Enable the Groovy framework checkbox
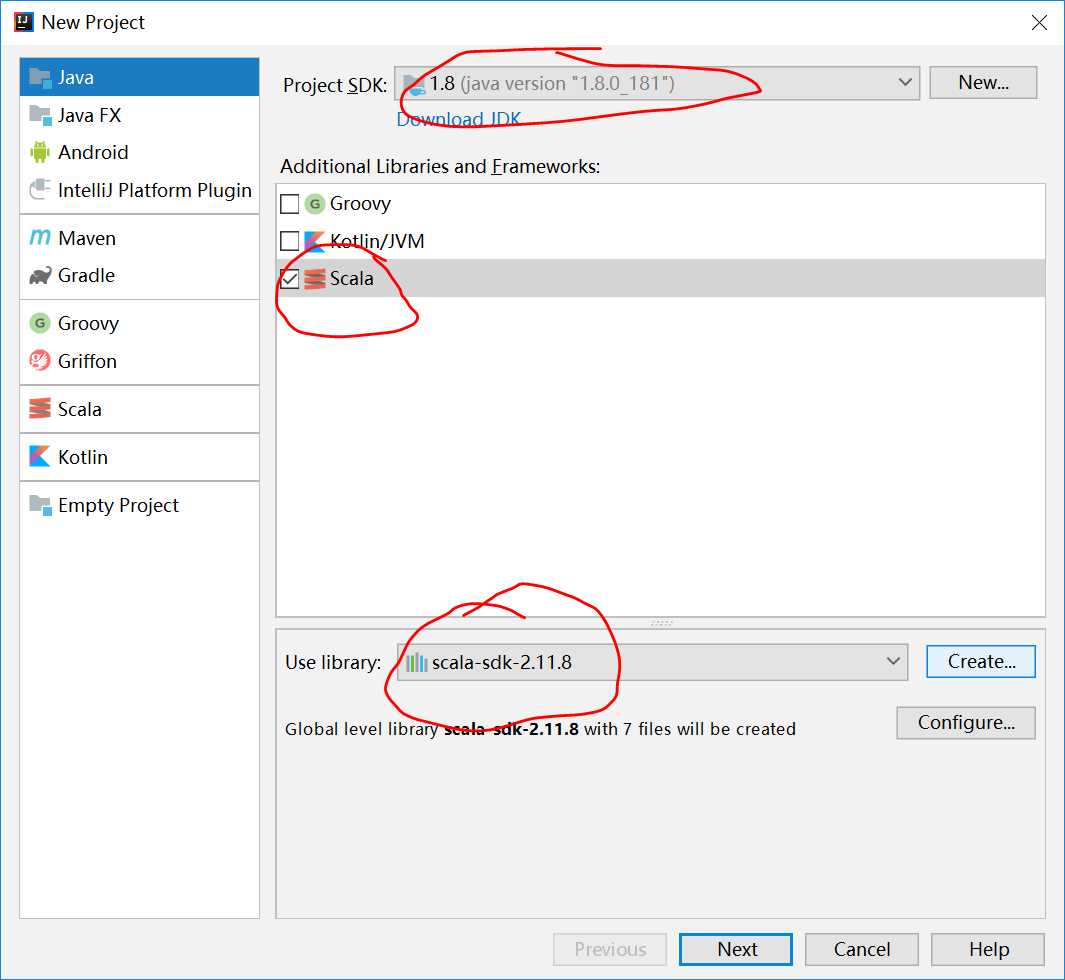Screen dimensions: 1065x980 289,204
